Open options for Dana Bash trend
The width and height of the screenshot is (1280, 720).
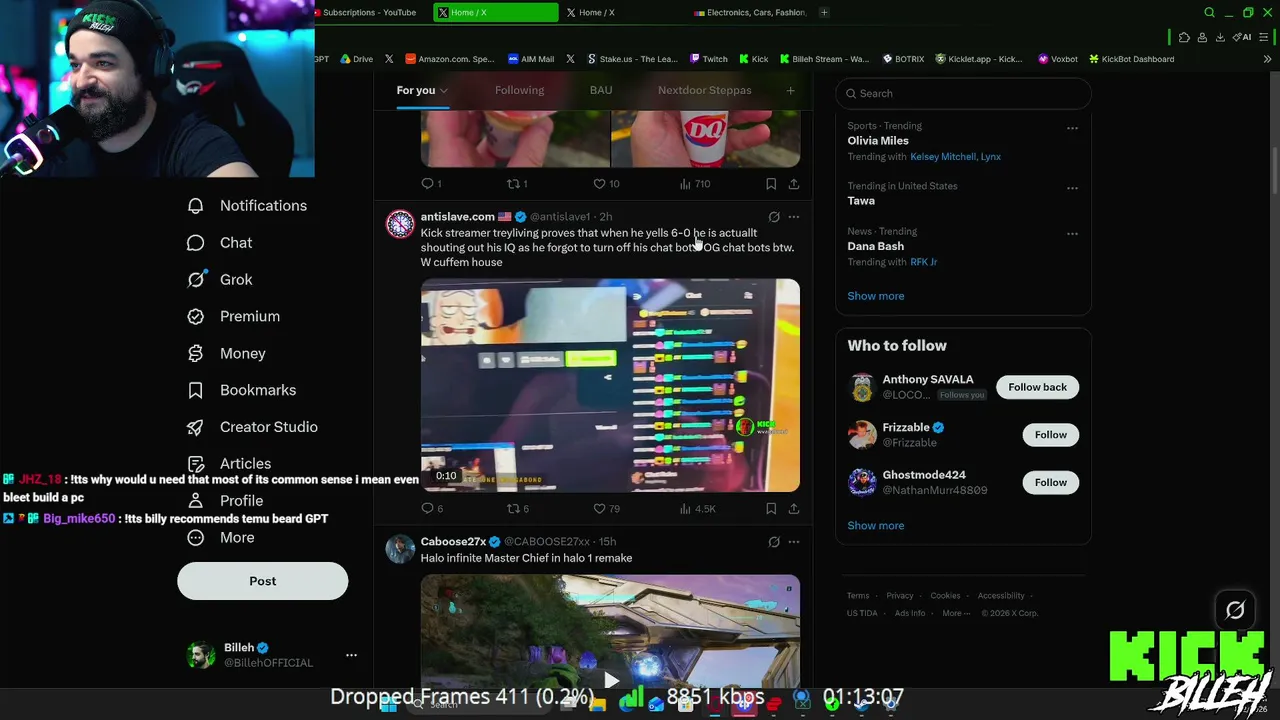(x=1072, y=234)
